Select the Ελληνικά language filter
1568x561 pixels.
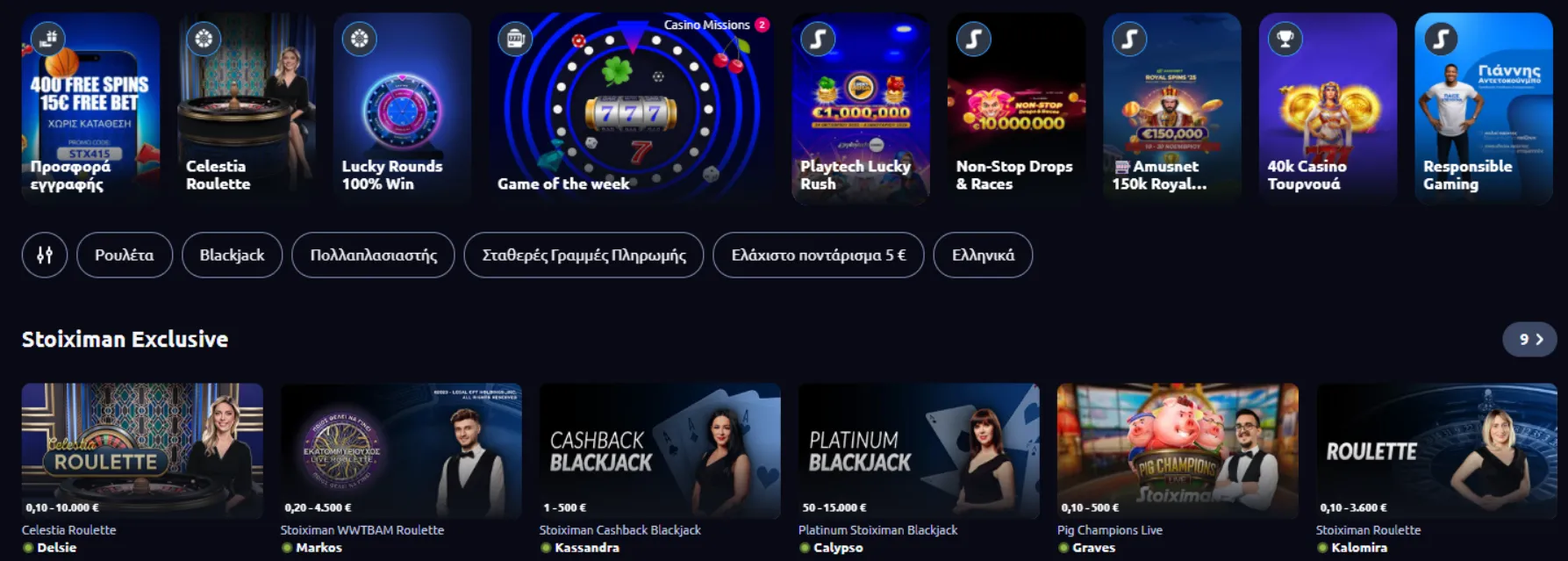tap(983, 255)
